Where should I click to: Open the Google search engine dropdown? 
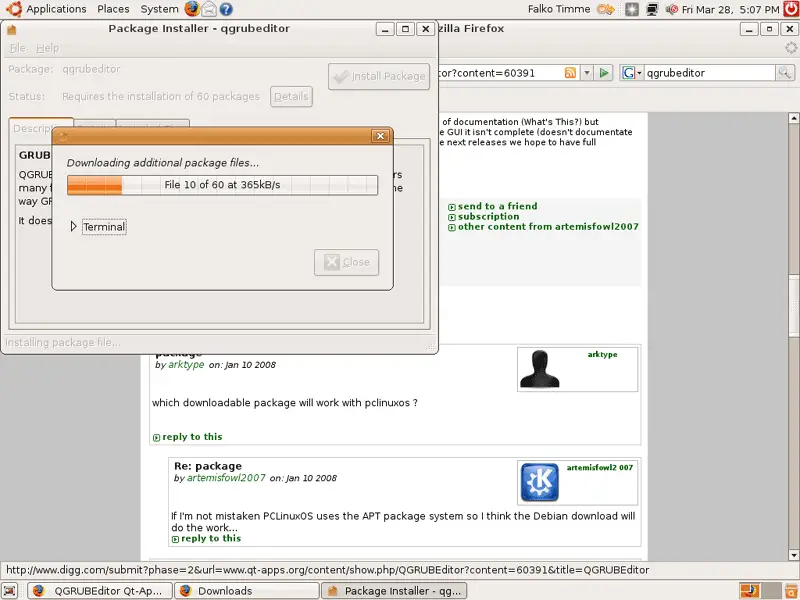click(631, 73)
